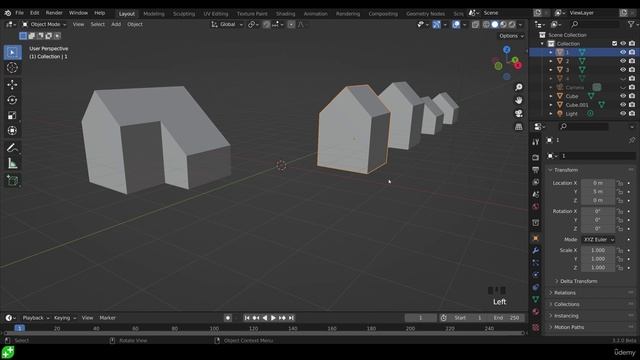Toggle the camera view icon
Image resolution: width=640 pixels, height=360 pixels.
click(x=518, y=113)
